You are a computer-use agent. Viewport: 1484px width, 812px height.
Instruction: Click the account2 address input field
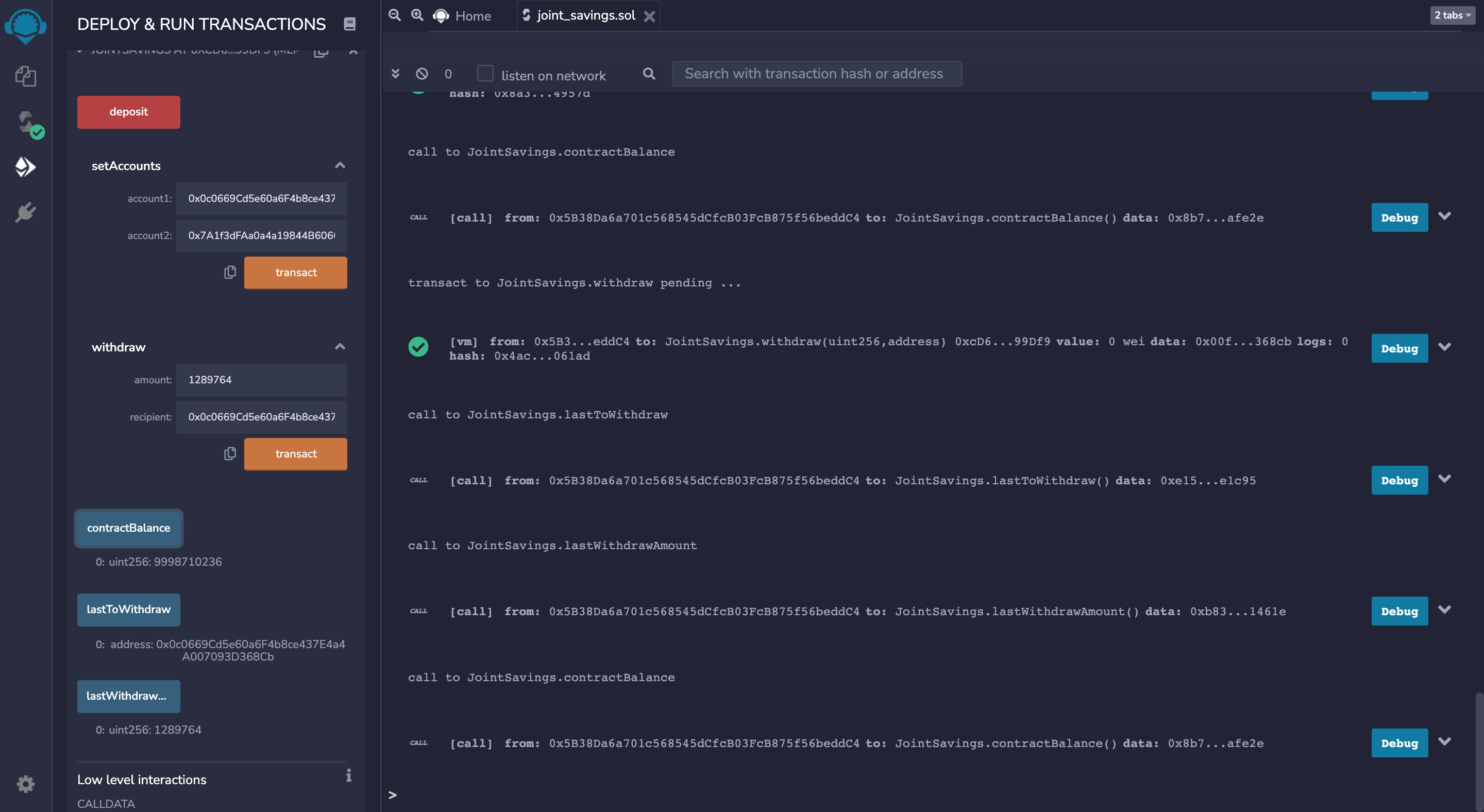[x=262, y=236]
